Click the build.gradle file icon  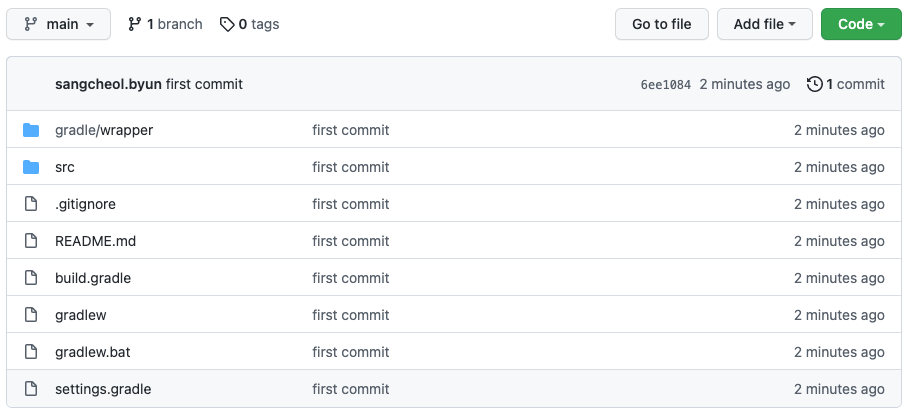coord(31,278)
